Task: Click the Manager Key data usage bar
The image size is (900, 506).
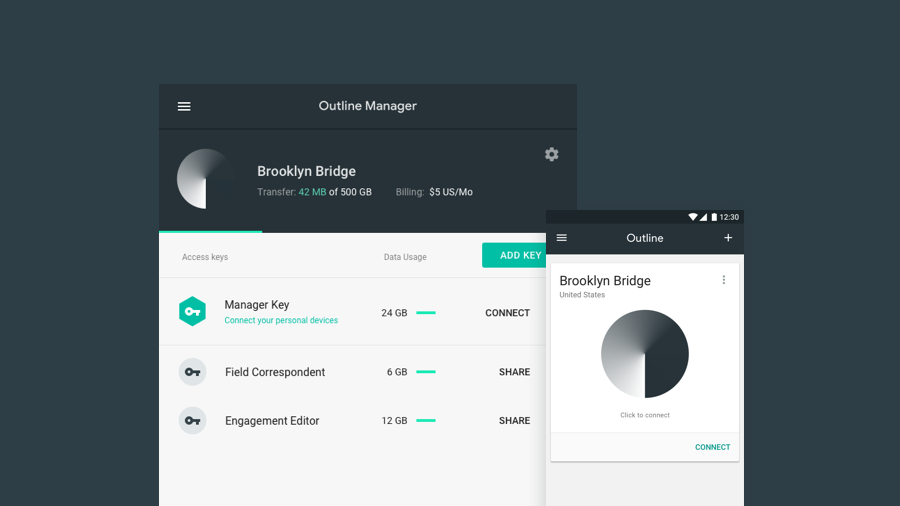Action: pyautogui.click(x=426, y=313)
